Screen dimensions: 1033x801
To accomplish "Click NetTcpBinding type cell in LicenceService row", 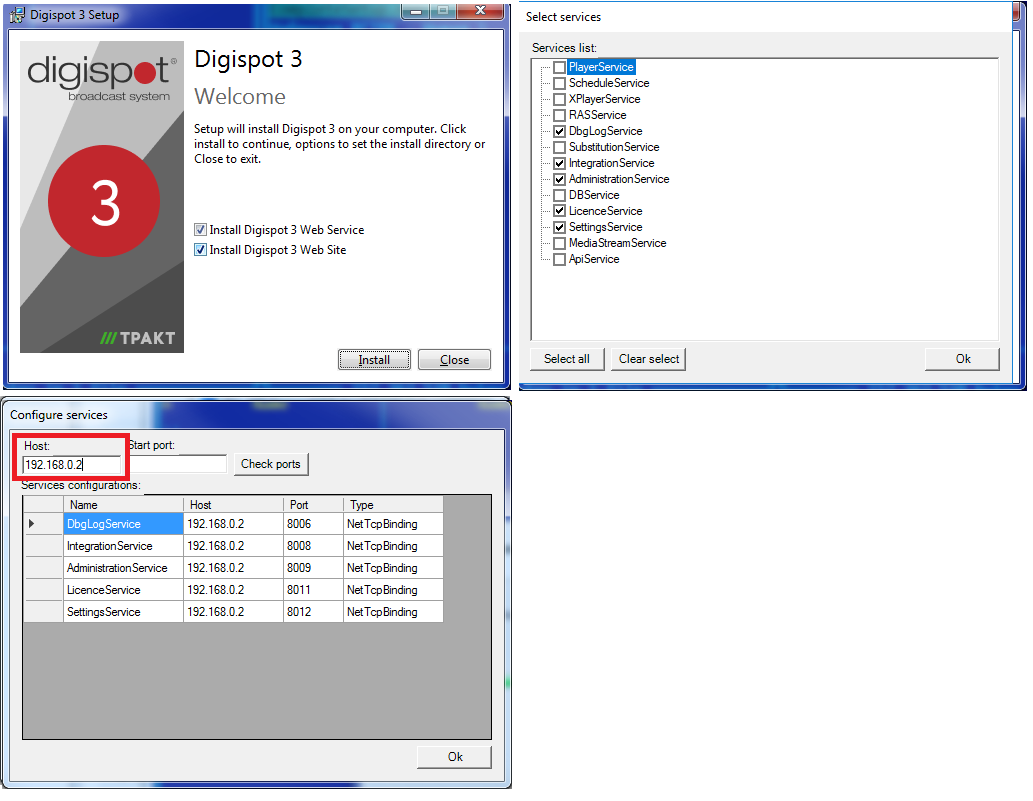I will tap(393, 590).
